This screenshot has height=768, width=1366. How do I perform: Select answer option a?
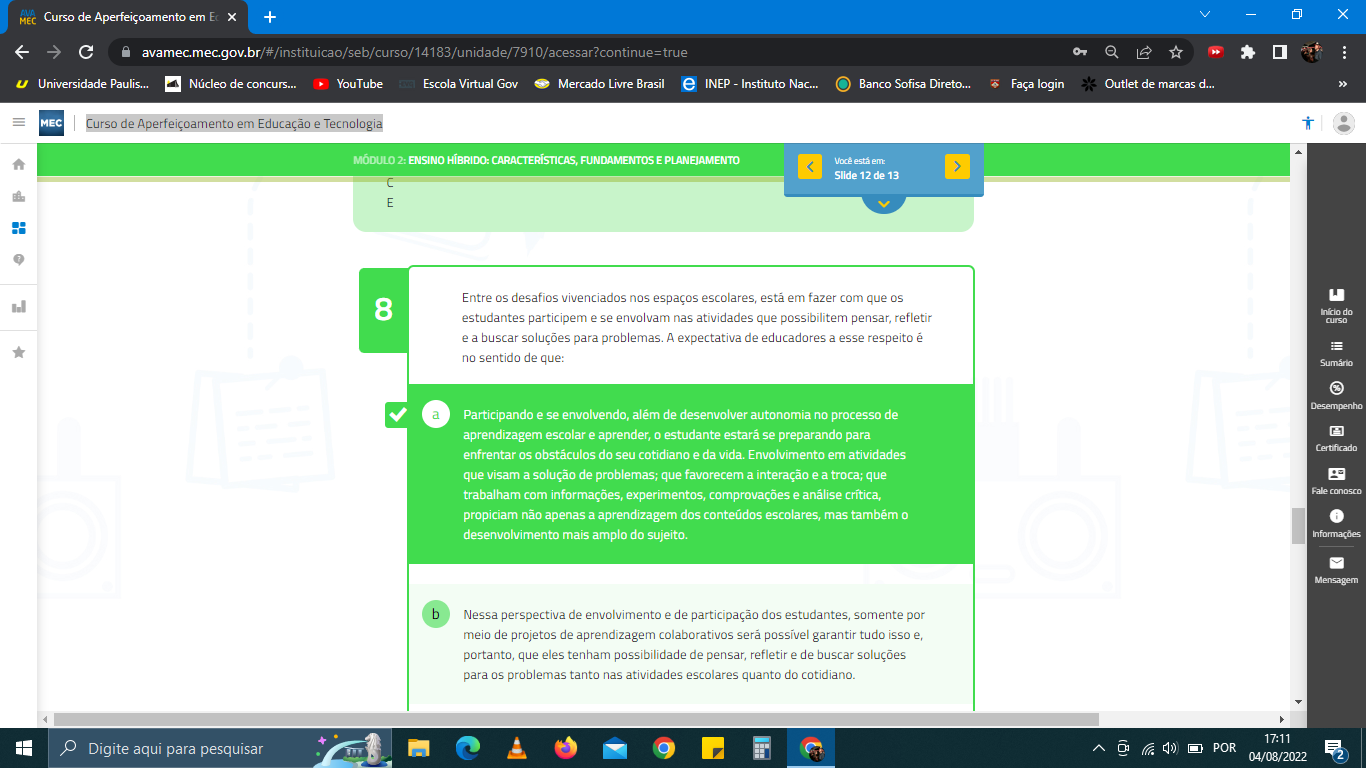click(x=436, y=414)
